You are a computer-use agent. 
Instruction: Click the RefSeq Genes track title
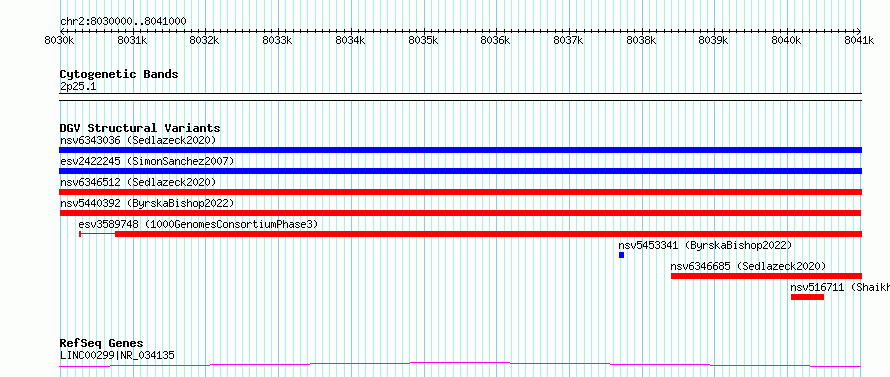101,344
